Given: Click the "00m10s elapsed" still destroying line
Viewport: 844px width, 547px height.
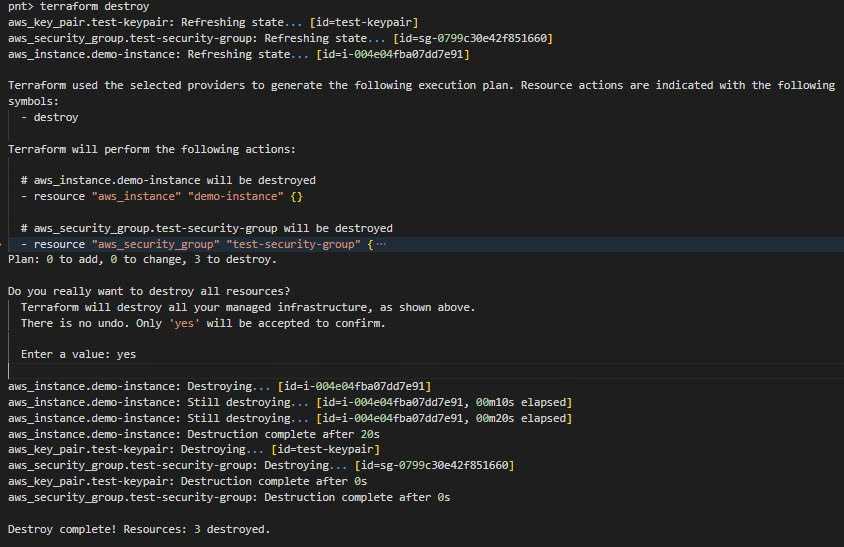Looking at the screenshot, I should (x=290, y=402).
